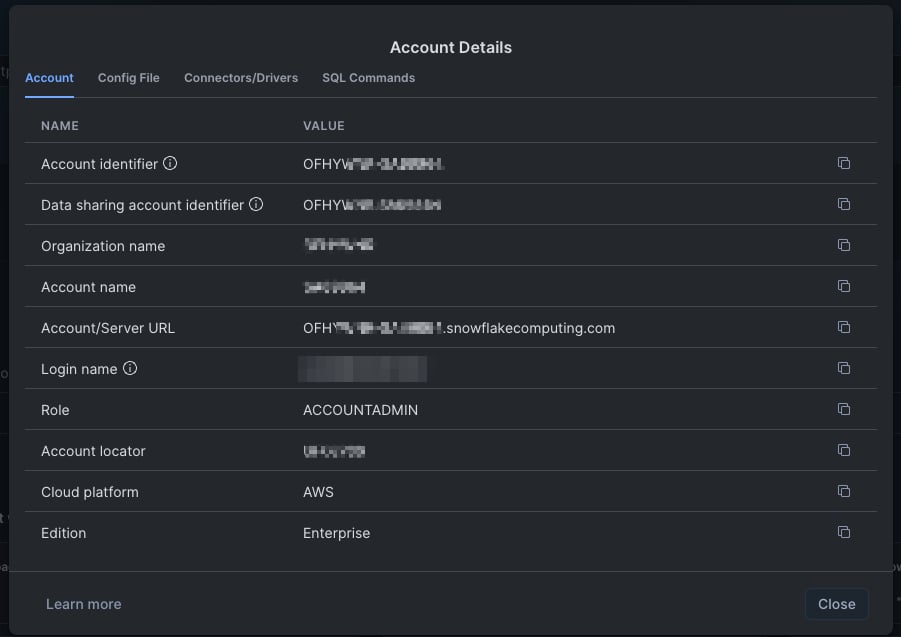Show info tooltip for Account identifier

point(170,163)
